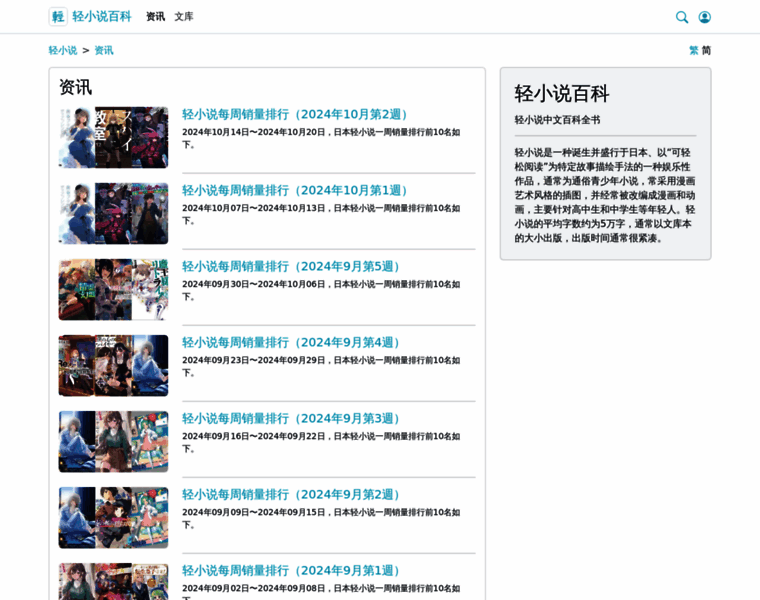Open the search magnifier icon
This screenshot has height=600, width=760.
coord(682,17)
